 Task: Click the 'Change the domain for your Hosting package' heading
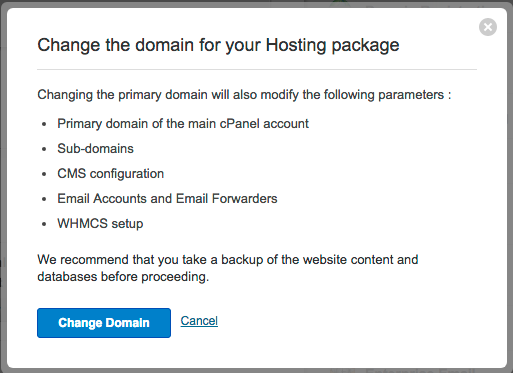tap(218, 45)
